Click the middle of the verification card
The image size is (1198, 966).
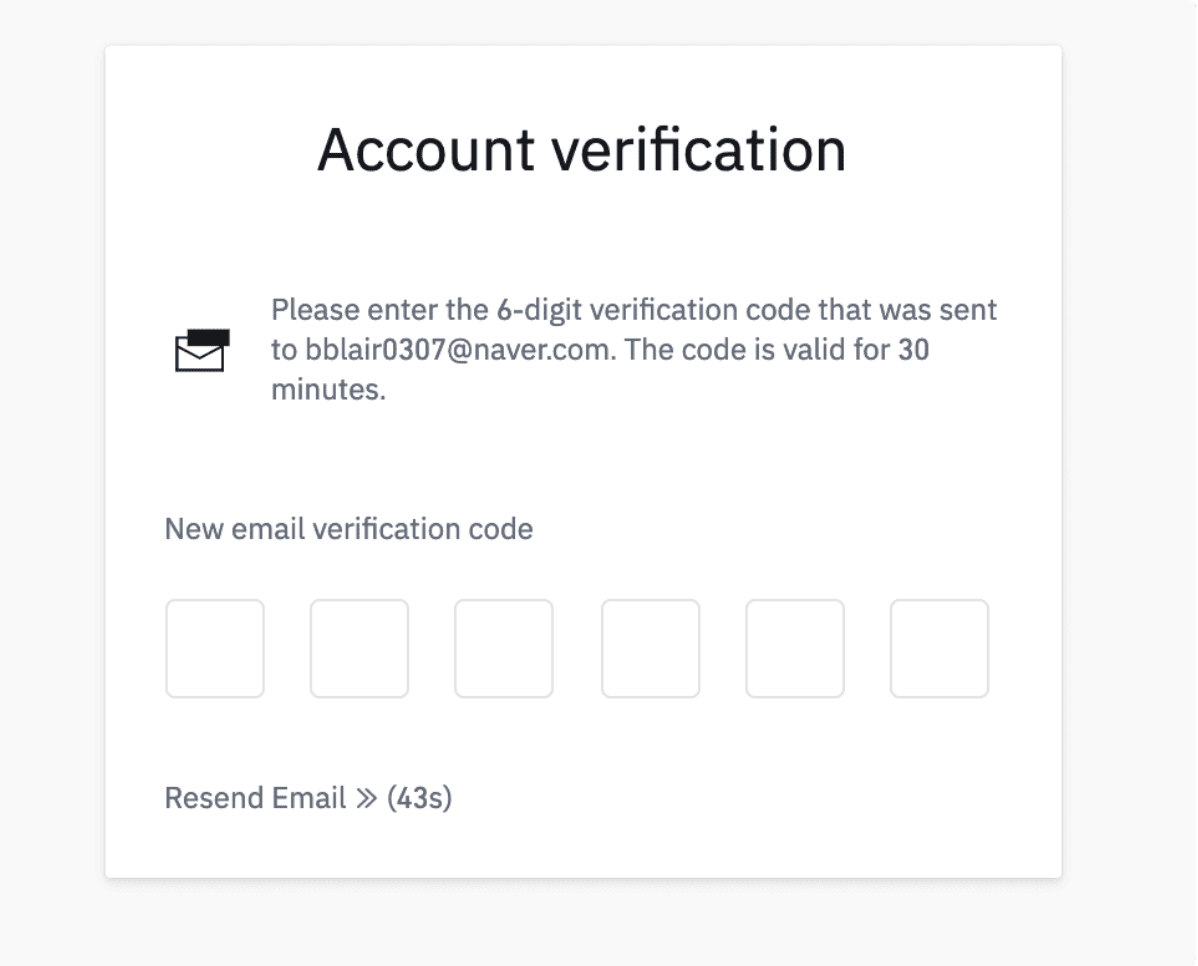click(x=581, y=460)
